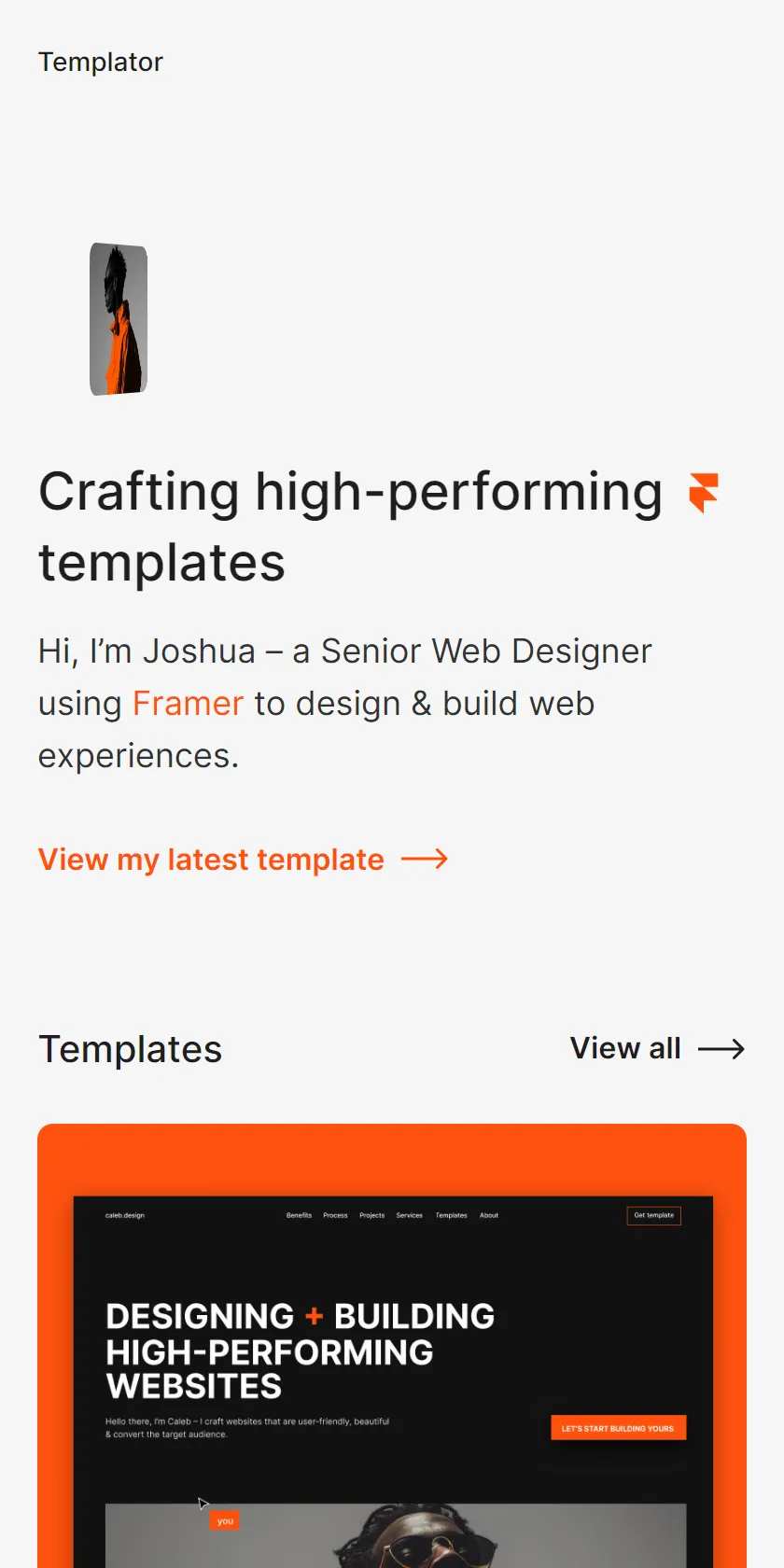
Task: Select Services in preview navigation
Action: click(x=409, y=1215)
